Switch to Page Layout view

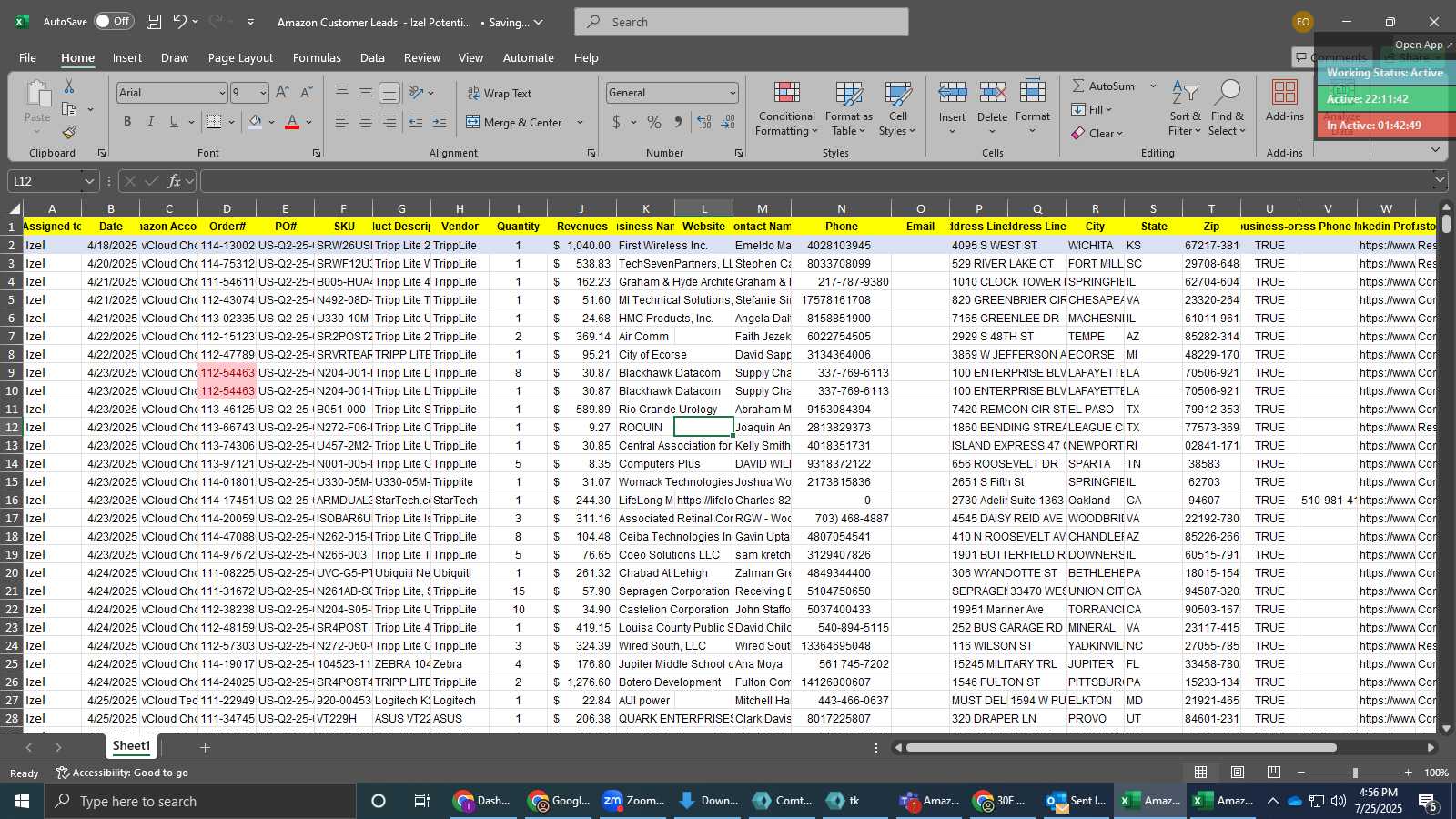coord(1238,773)
